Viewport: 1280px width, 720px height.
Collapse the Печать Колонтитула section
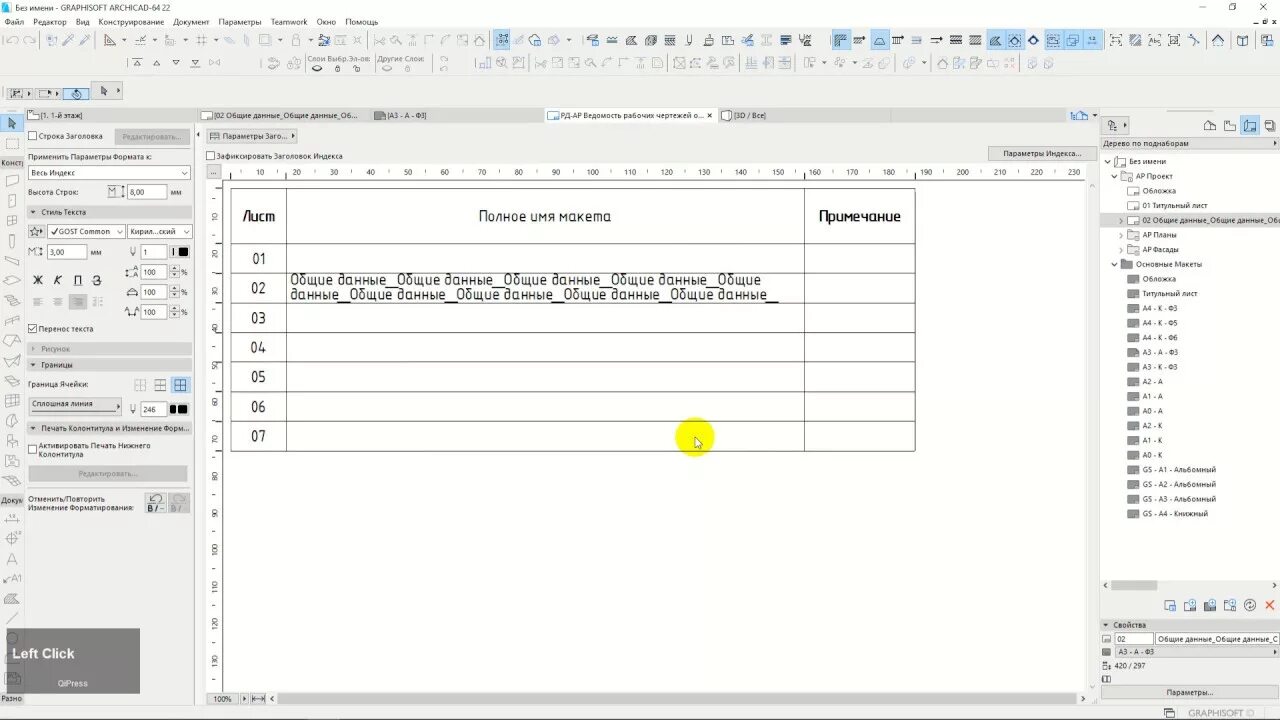[33, 428]
